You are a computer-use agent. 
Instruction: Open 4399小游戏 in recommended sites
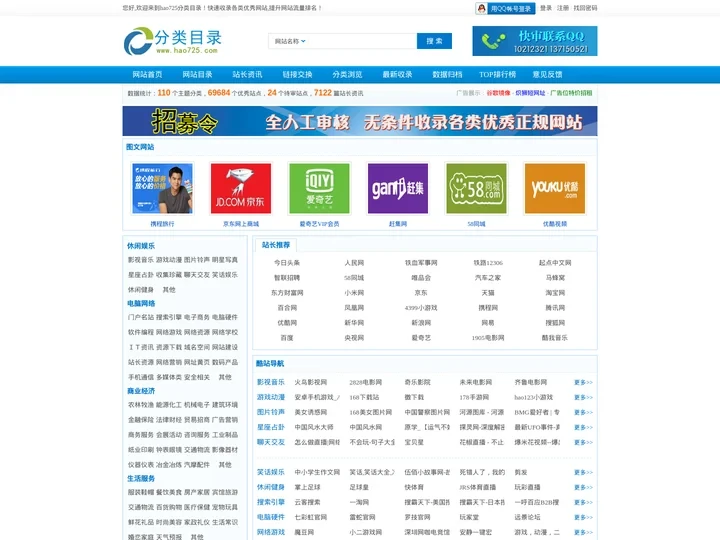pyautogui.click(x=421, y=308)
